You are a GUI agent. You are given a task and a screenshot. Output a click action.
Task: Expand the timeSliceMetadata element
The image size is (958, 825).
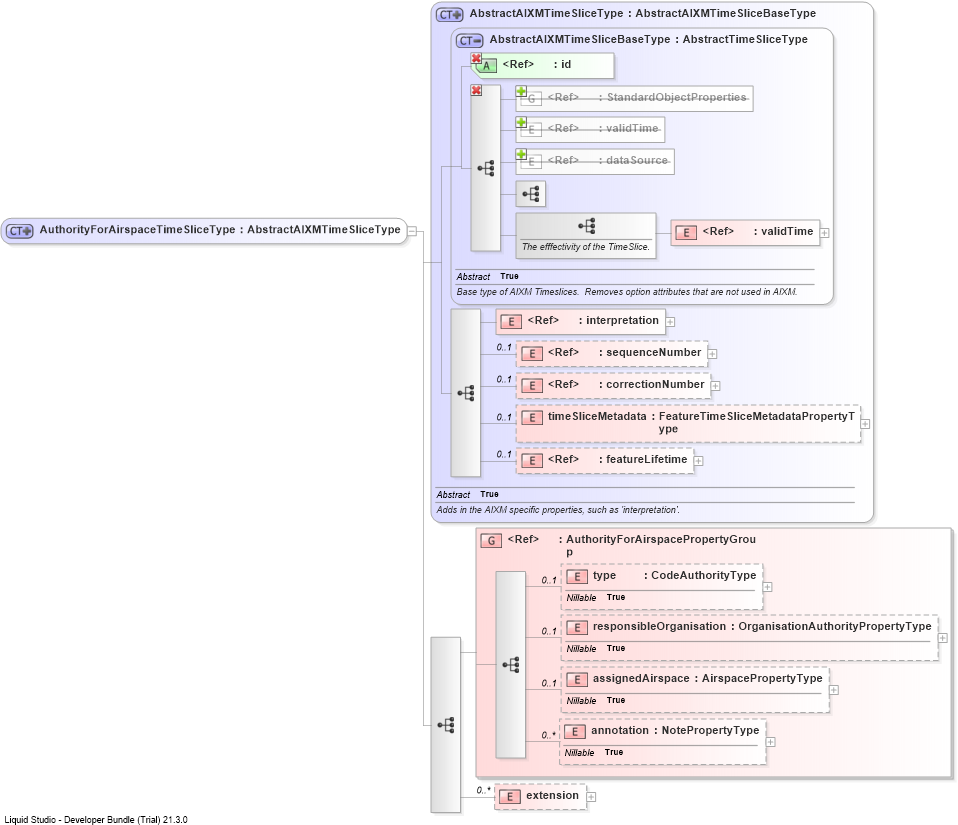865,424
